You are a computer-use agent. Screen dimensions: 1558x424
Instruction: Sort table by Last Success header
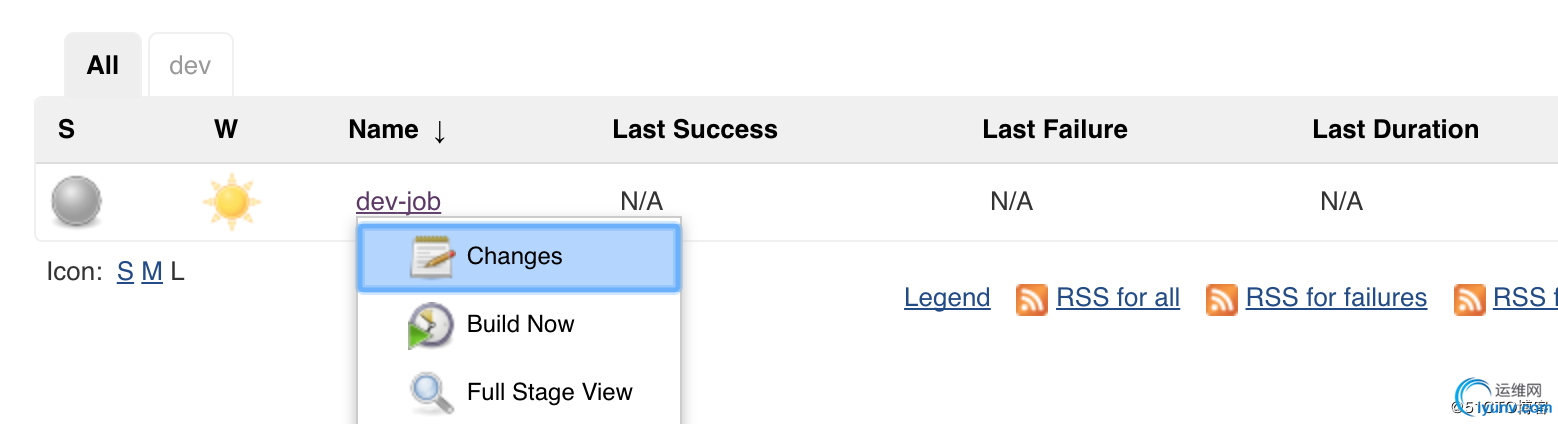(x=695, y=129)
